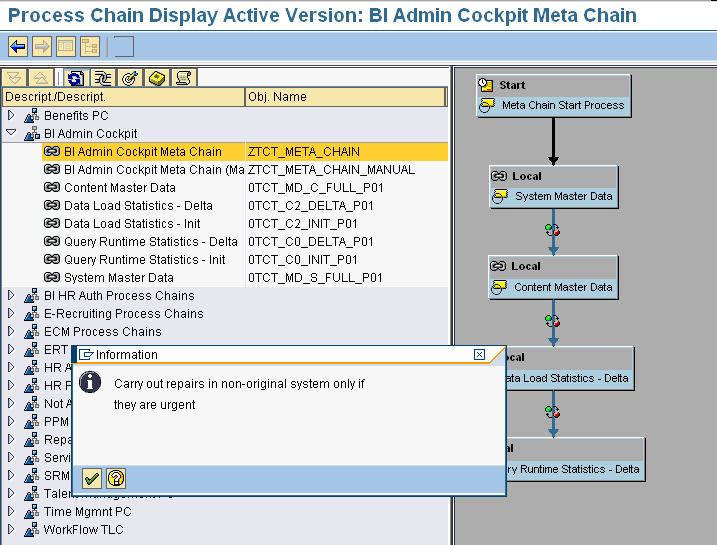
Task: Click status link icon below Content Master Data node
Action: point(552,321)
